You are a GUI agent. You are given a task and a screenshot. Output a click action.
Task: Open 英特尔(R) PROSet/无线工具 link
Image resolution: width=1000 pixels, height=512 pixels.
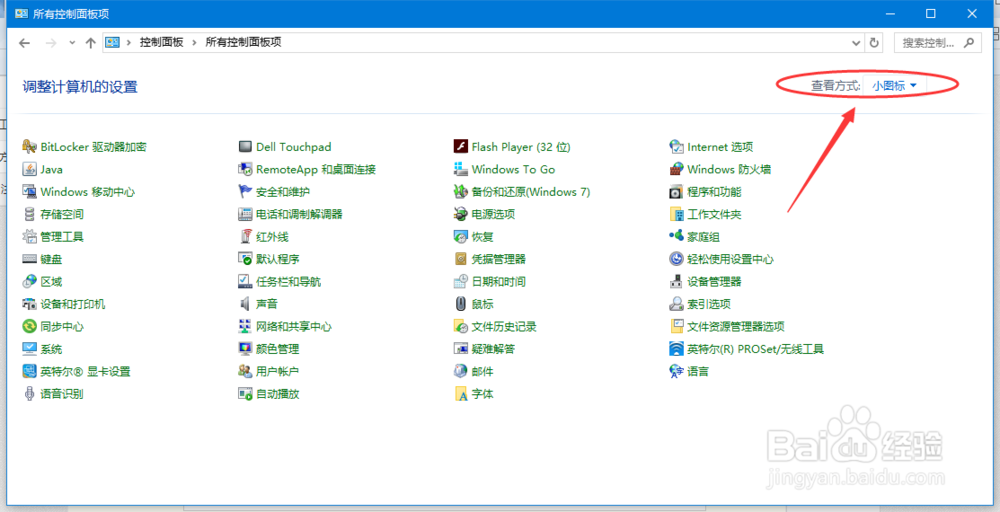755,349
